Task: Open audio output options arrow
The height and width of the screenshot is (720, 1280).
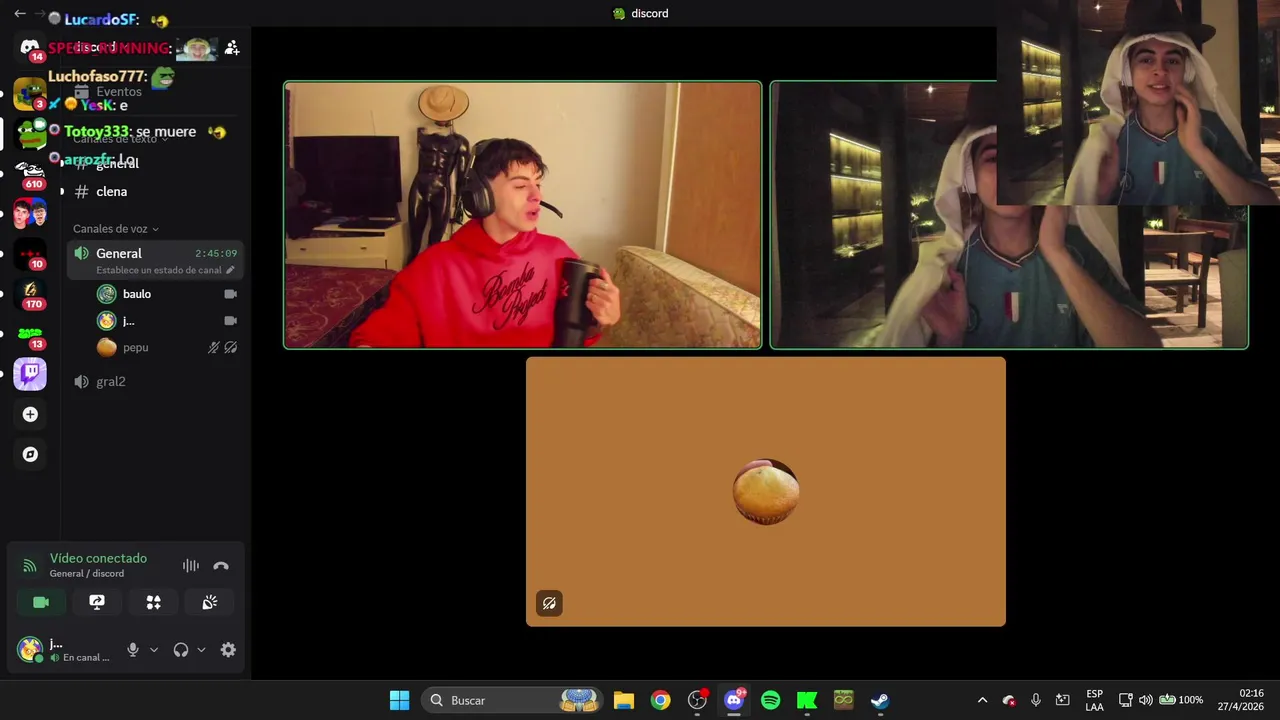Action: [201, 650]
